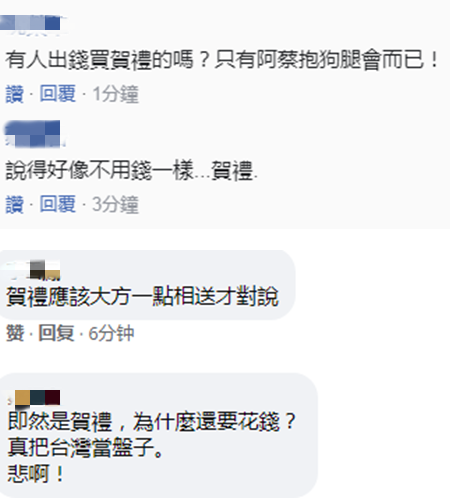The width and height of the screenshot is (450, 501).
Task: Open the 1分鐘 timestamp link
Action: coord(115,94)
